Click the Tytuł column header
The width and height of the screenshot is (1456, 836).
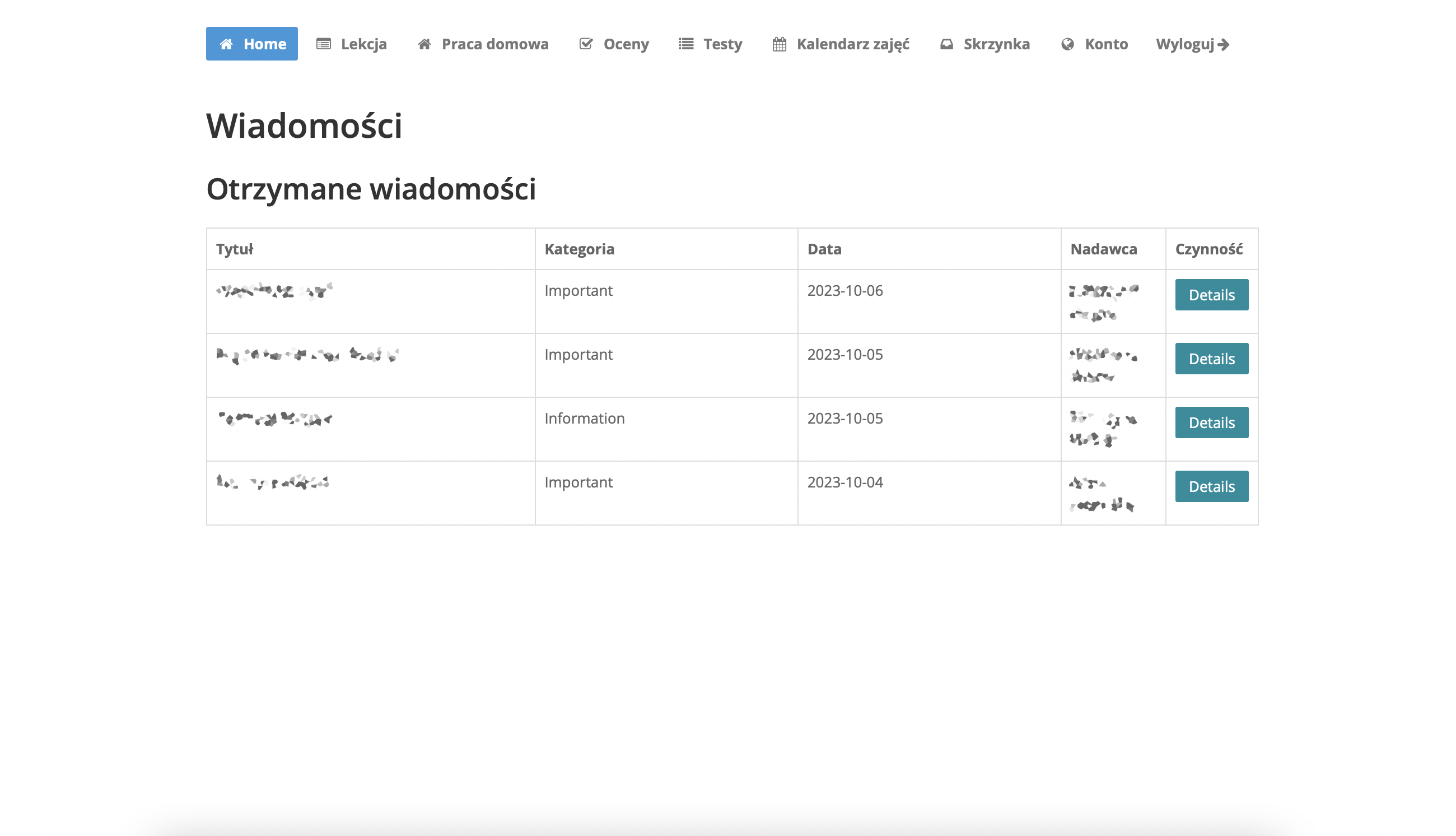pyautogui.click(x=235, y=249)
